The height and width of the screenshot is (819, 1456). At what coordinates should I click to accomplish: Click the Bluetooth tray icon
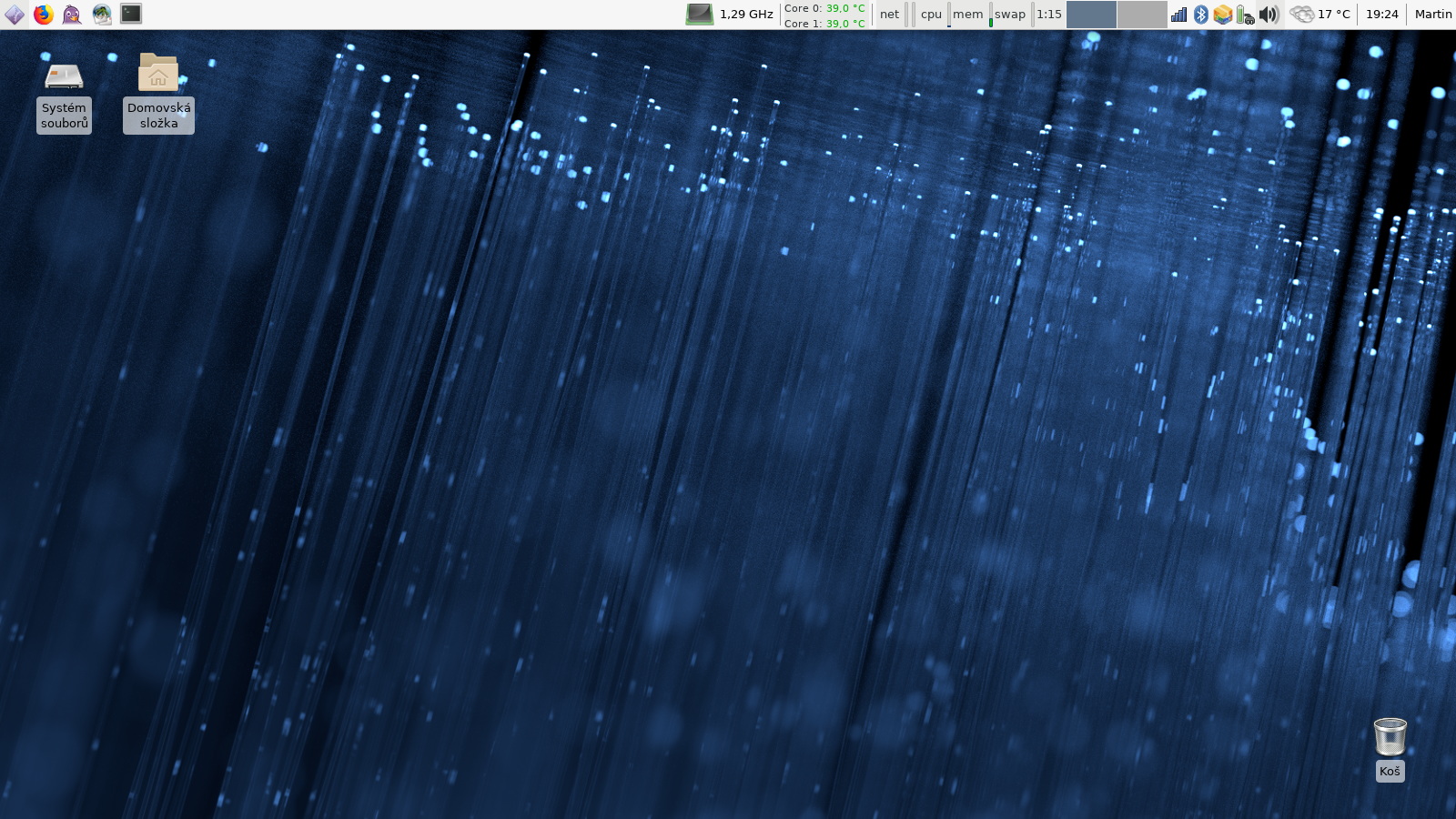(x=1200, y=14)
